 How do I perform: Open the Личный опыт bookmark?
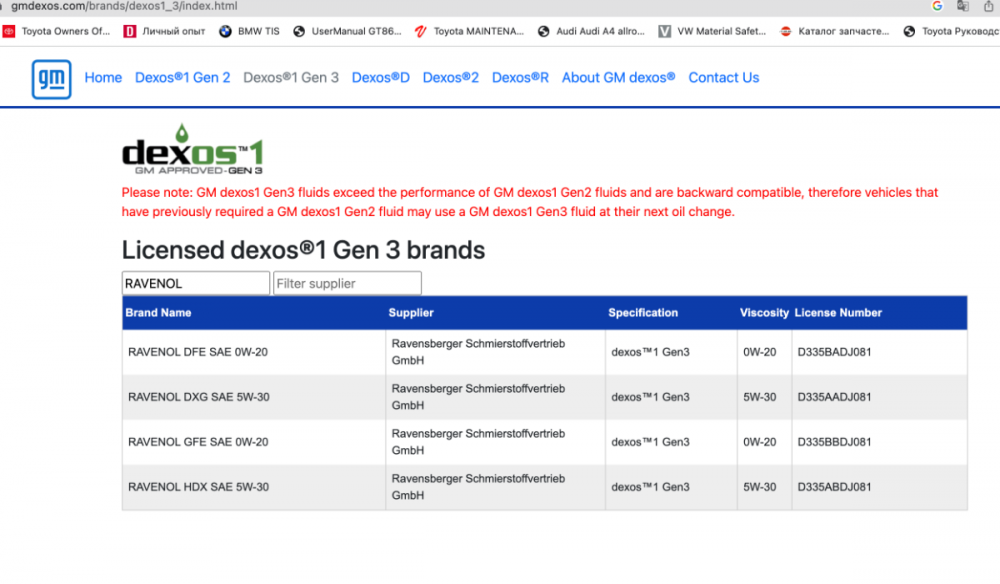pos(164,31)
